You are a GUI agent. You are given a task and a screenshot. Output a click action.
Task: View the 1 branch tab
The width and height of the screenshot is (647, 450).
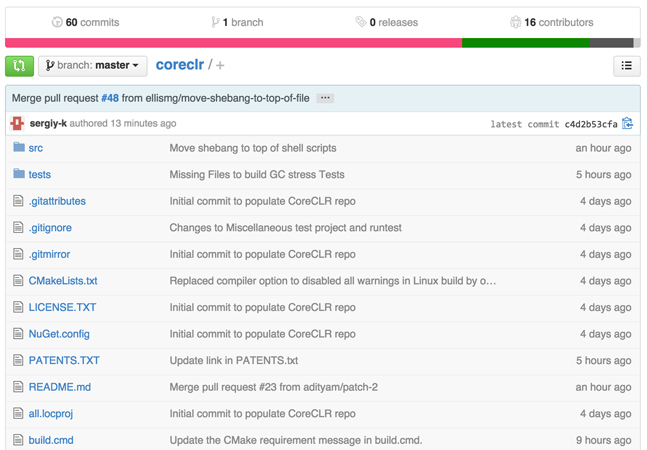pyautogui.click(x=237, y=22)
